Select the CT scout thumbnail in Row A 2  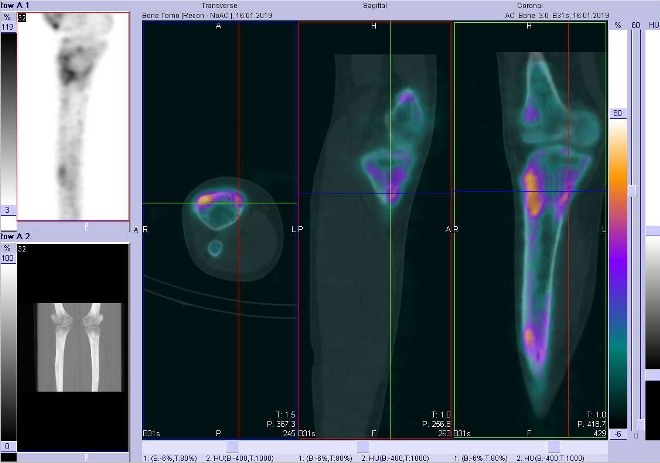pyautogui.click(x=73, y=348)
